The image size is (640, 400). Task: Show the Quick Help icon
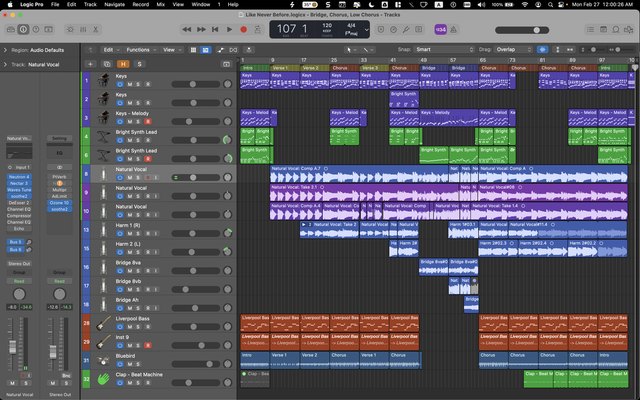click(36, 29)
